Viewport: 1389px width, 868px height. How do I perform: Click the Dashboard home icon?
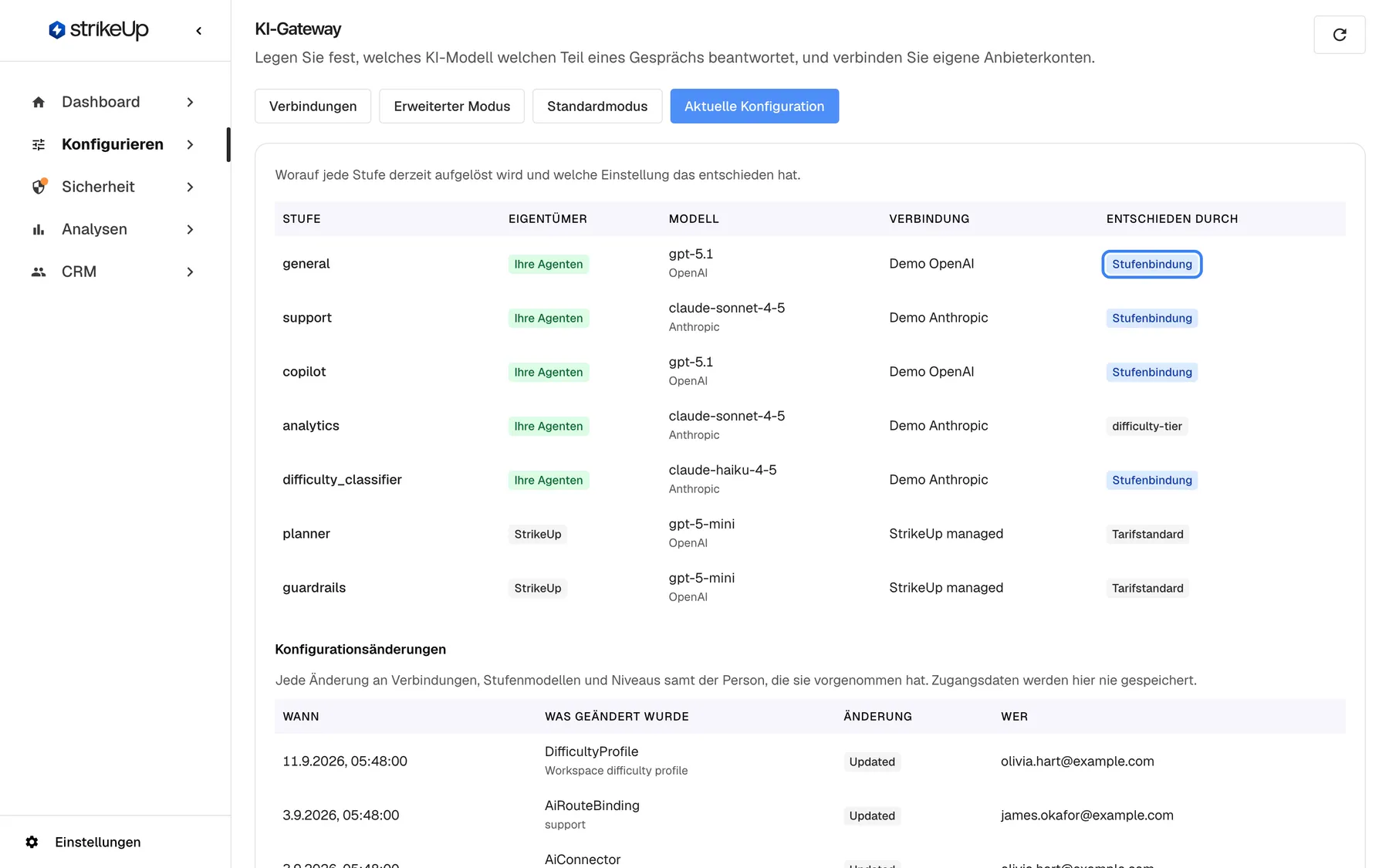coord(39,103)
